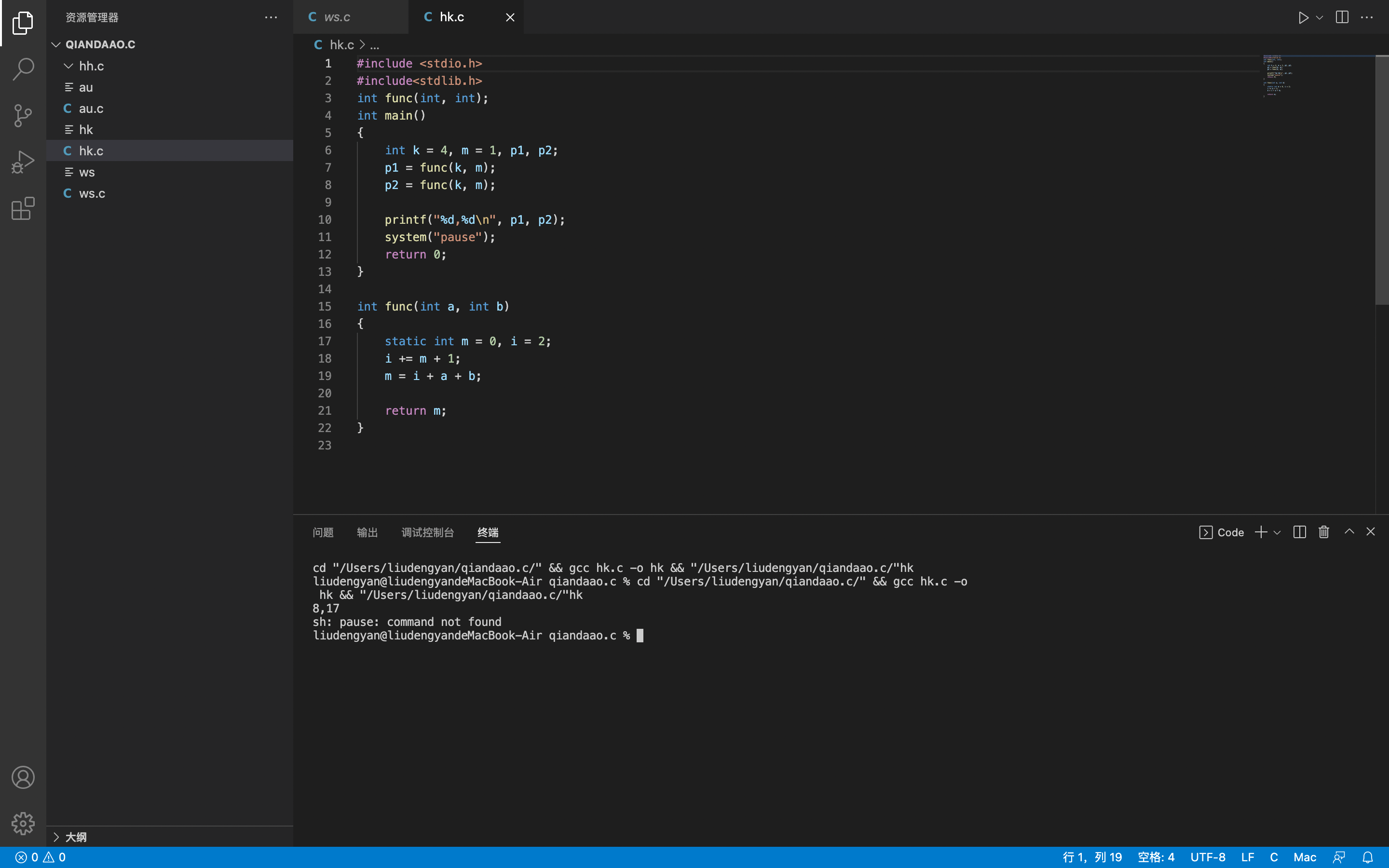1389x868 pixels.
Task: Click UTF-8 encoding in status bar
Action: (1207, 857)
